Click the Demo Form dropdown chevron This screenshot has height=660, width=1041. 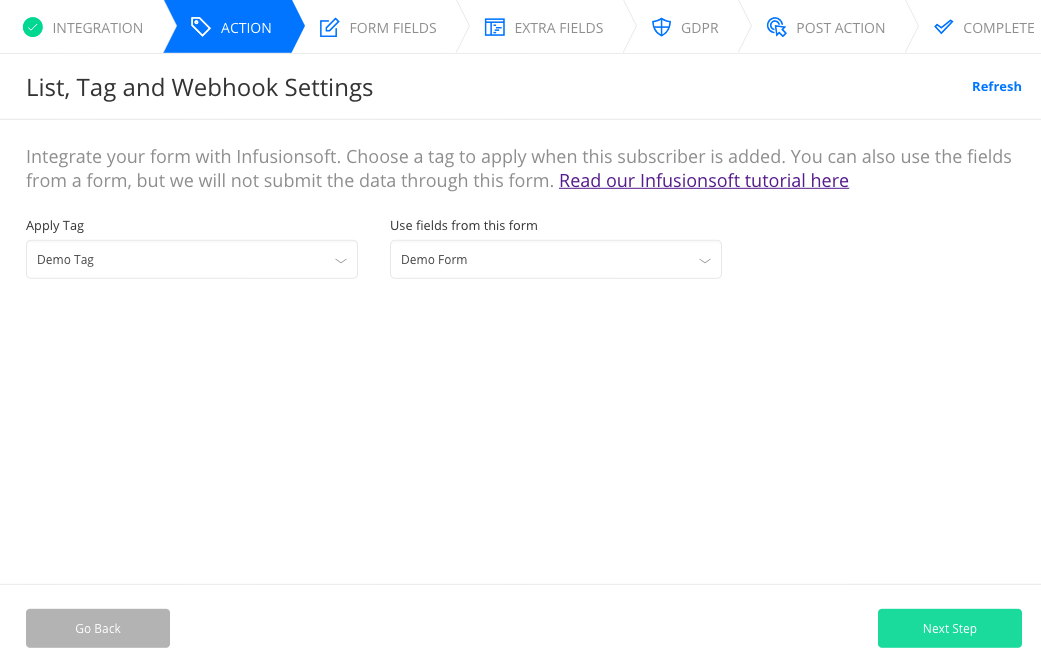pos(705,260)
